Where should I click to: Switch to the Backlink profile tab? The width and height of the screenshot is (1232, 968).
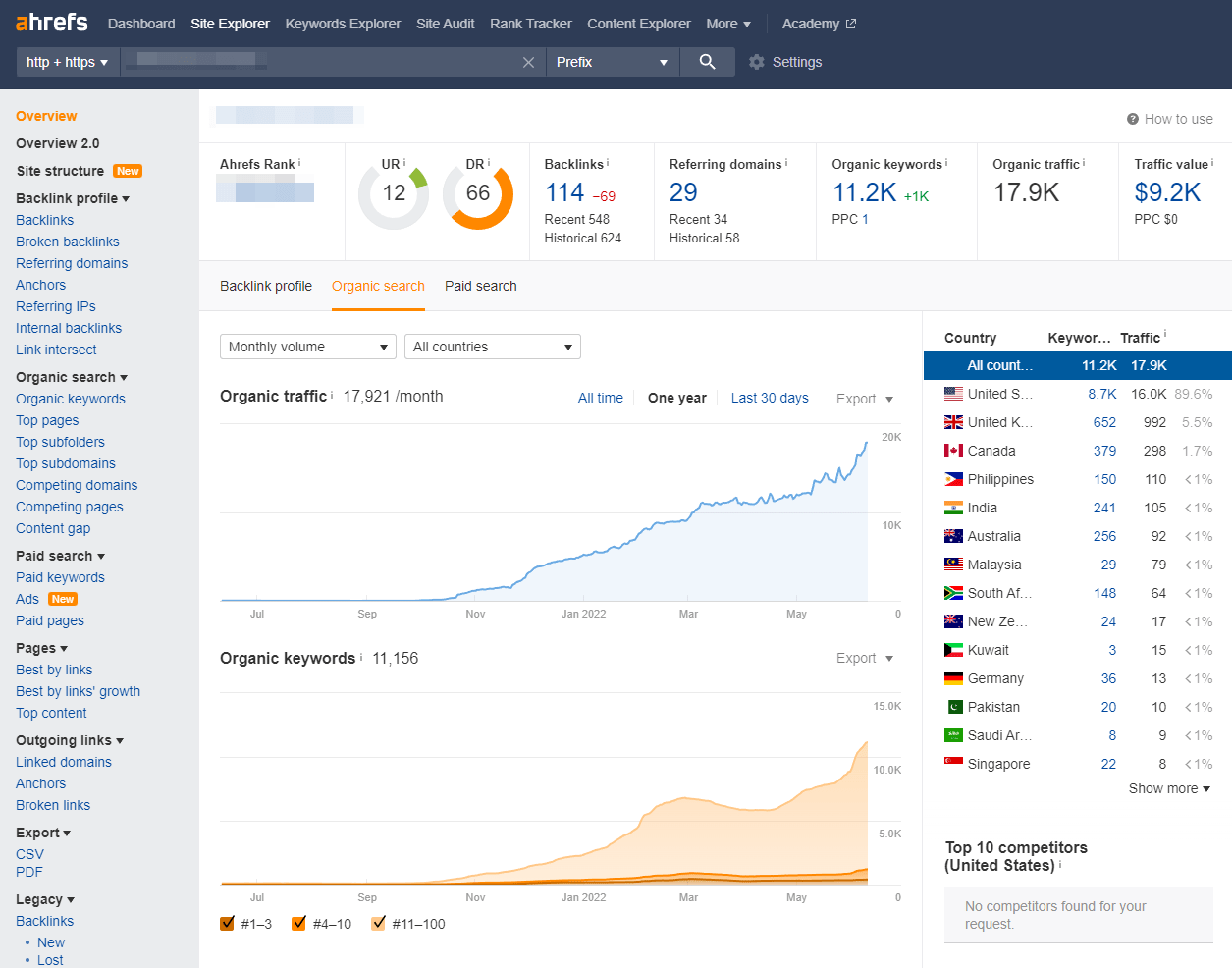(x=266, y=286)
